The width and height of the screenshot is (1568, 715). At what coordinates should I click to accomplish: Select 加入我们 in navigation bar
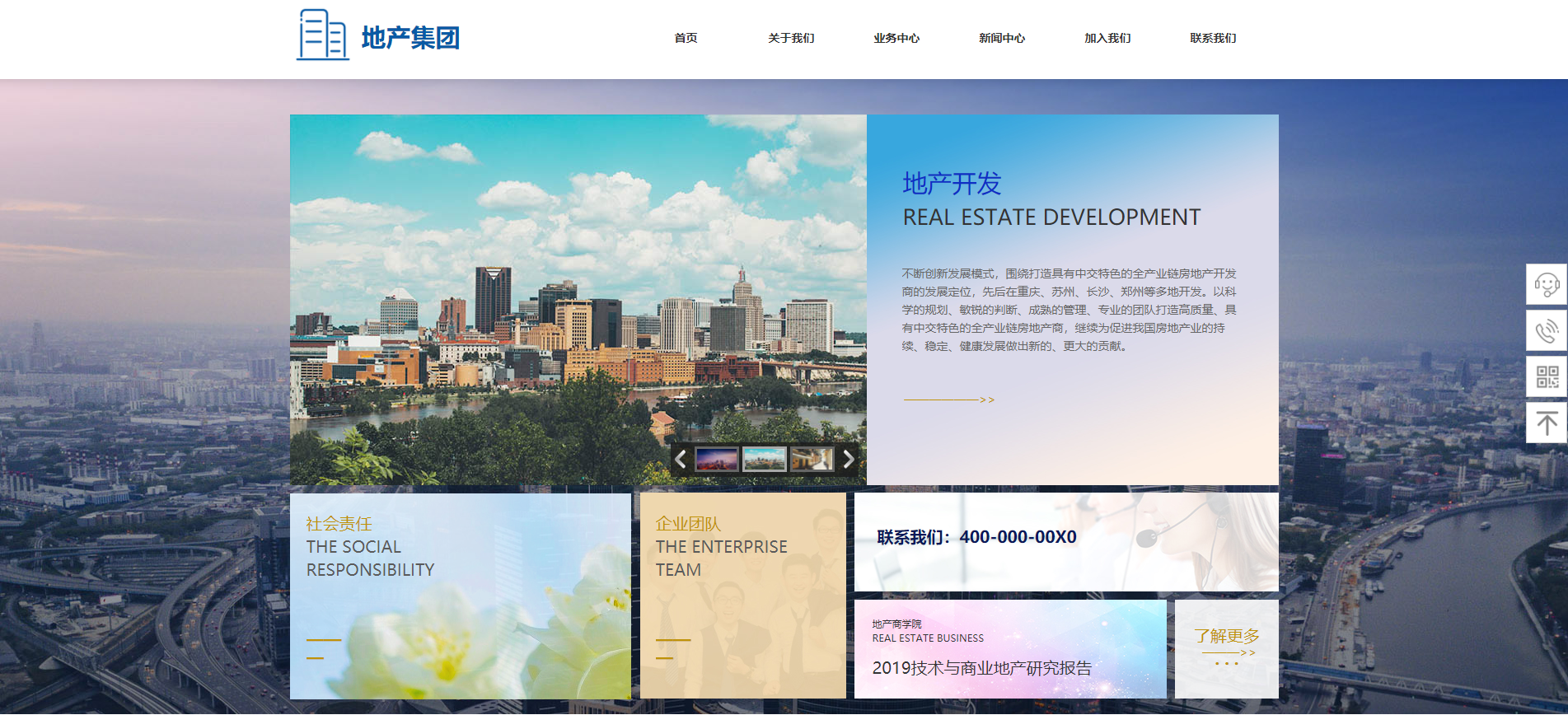(x=1107, y=38)
